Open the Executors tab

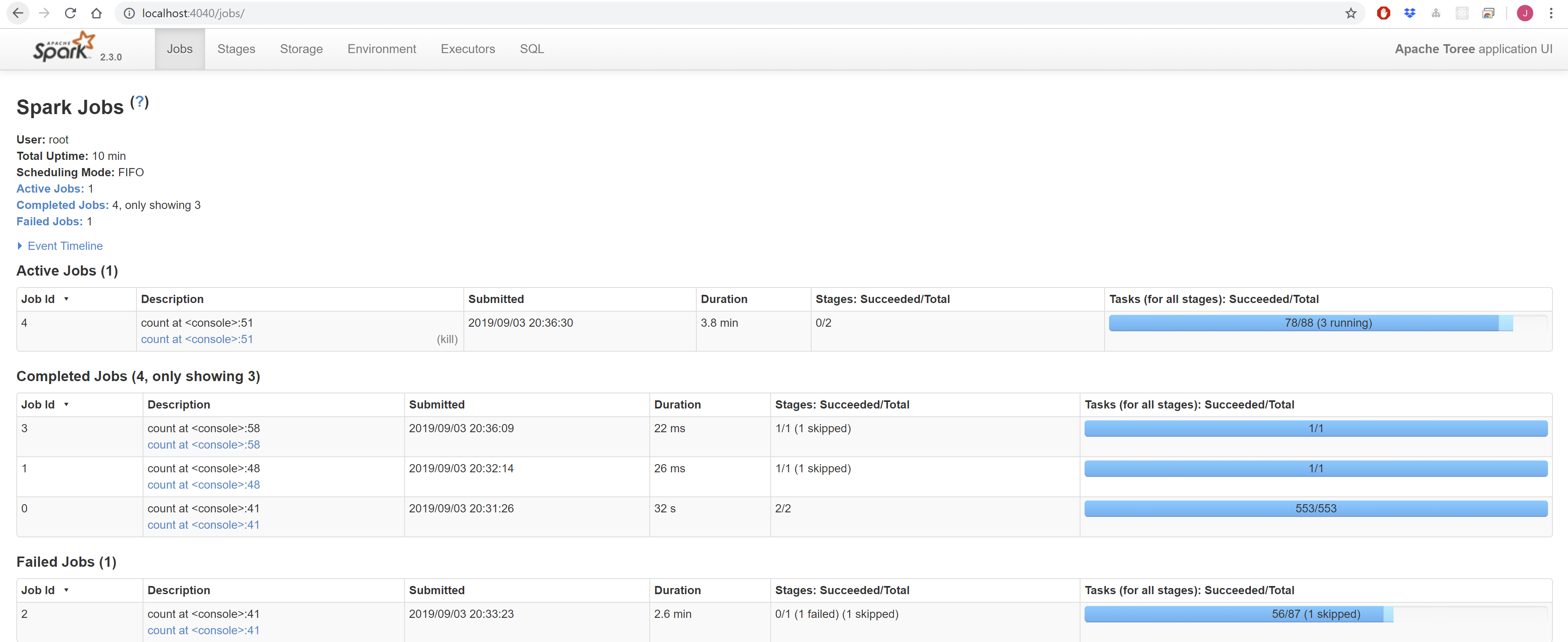tap(467, 49)
